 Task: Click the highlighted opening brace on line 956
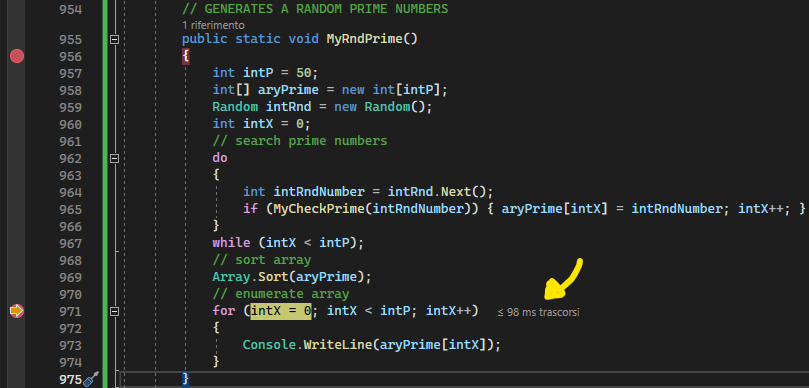tap(186, 56)
